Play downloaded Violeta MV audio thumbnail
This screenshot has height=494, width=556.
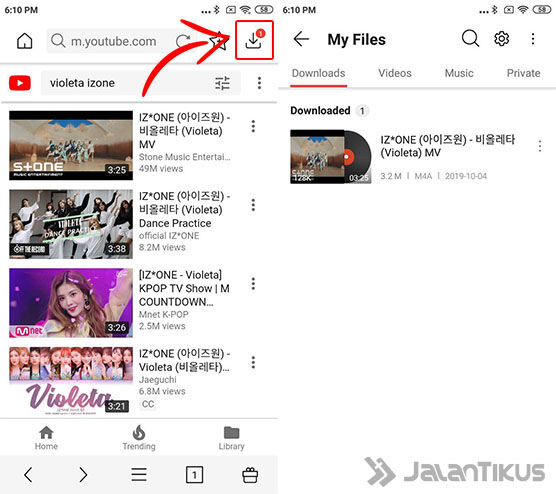point(330,156)
